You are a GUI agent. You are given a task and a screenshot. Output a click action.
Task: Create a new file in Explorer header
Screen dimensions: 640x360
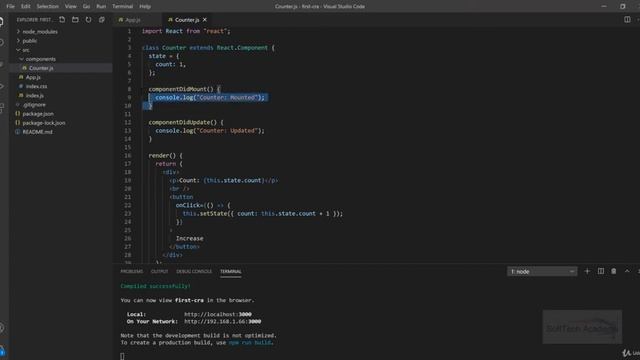pyautogui.click(x=62, y=20)
